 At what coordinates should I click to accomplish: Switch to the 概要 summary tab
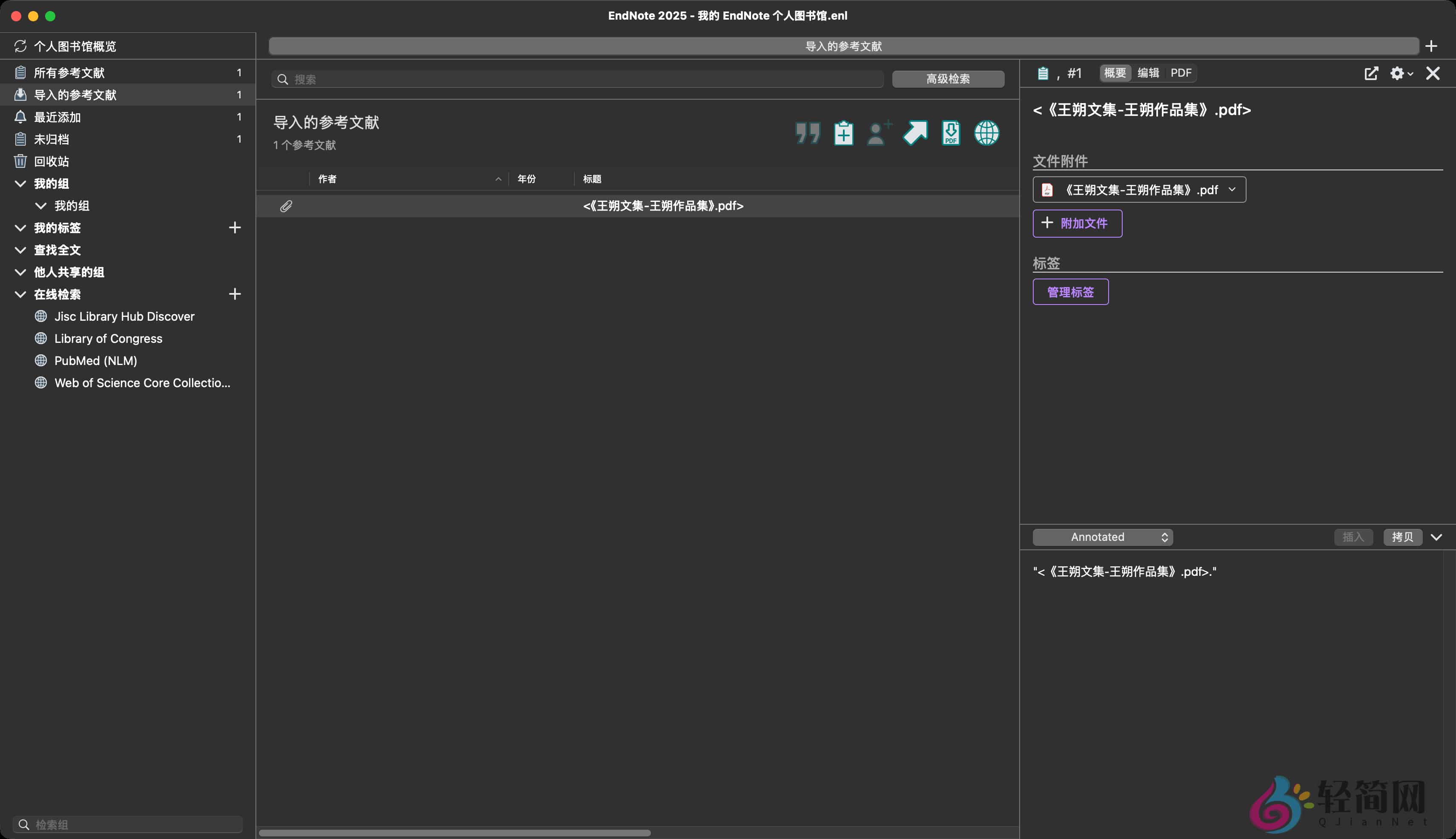pos(1115,72)
